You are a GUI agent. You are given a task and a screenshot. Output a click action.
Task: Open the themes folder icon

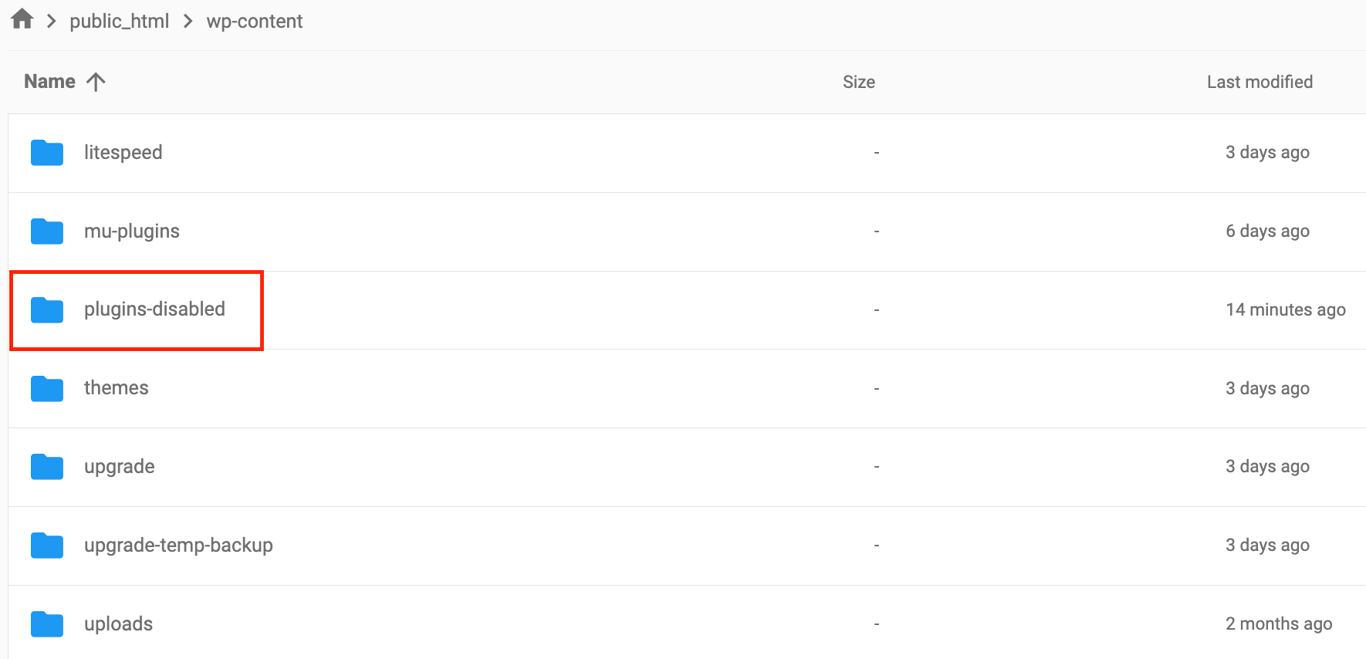click(46, 388)
